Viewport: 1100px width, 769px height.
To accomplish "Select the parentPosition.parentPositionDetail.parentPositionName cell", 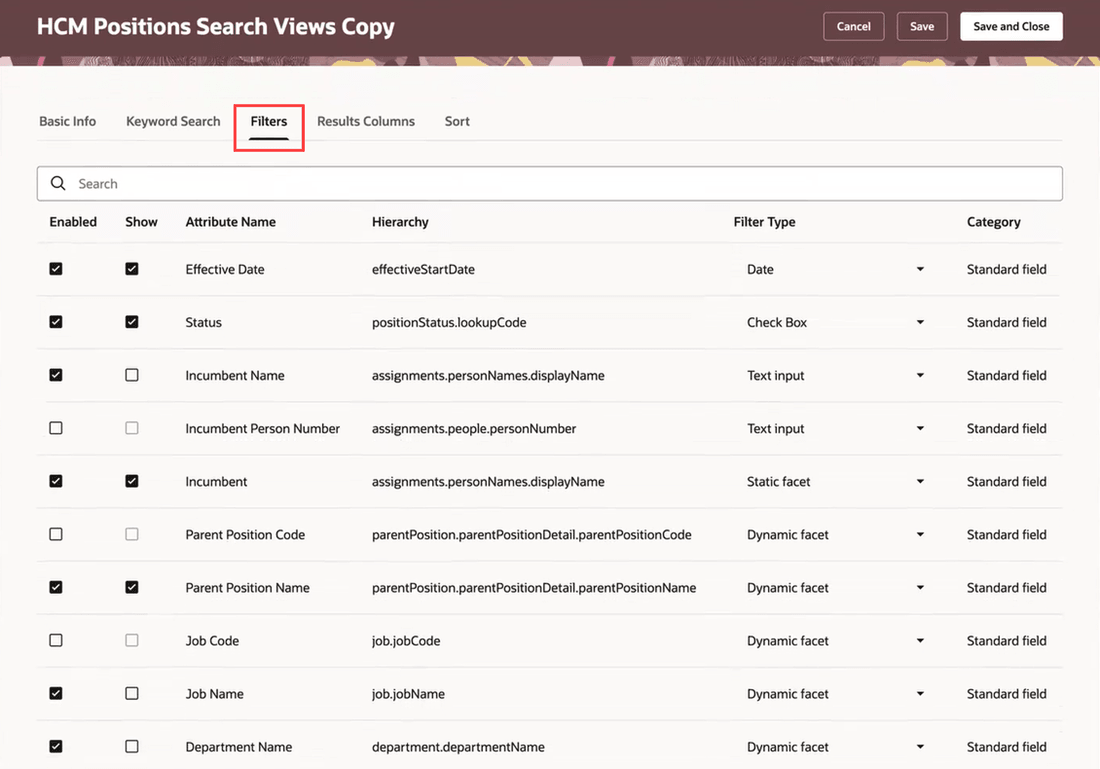I will 534,588.
